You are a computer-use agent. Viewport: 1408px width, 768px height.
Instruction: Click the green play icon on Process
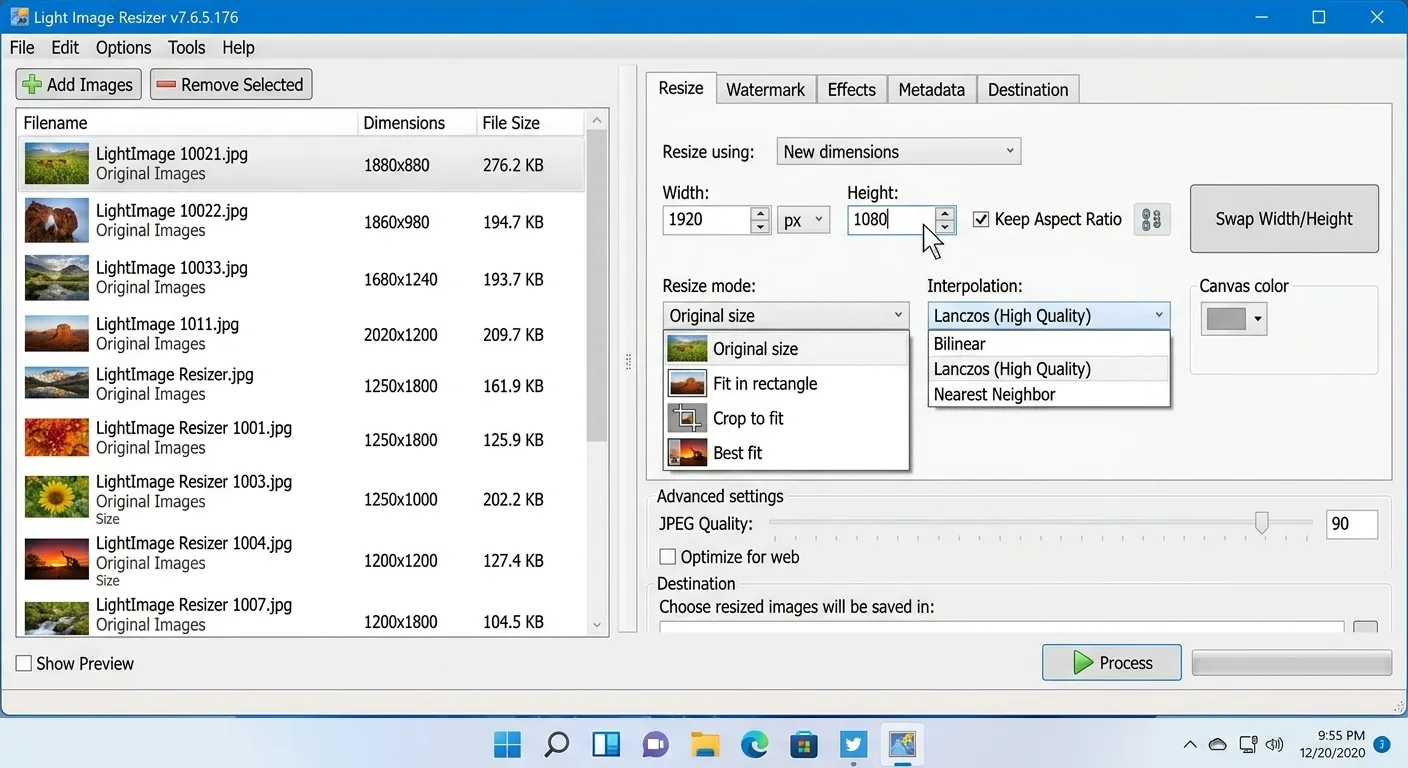pyautogui.click(x=1082, y=663)
